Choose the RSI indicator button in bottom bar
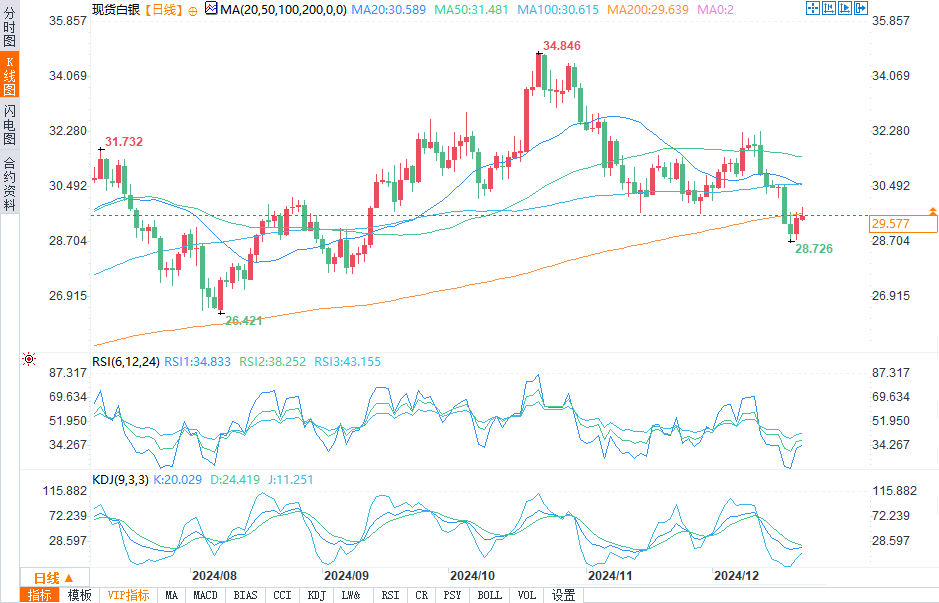Screen dimensions: 939x603 390,595
